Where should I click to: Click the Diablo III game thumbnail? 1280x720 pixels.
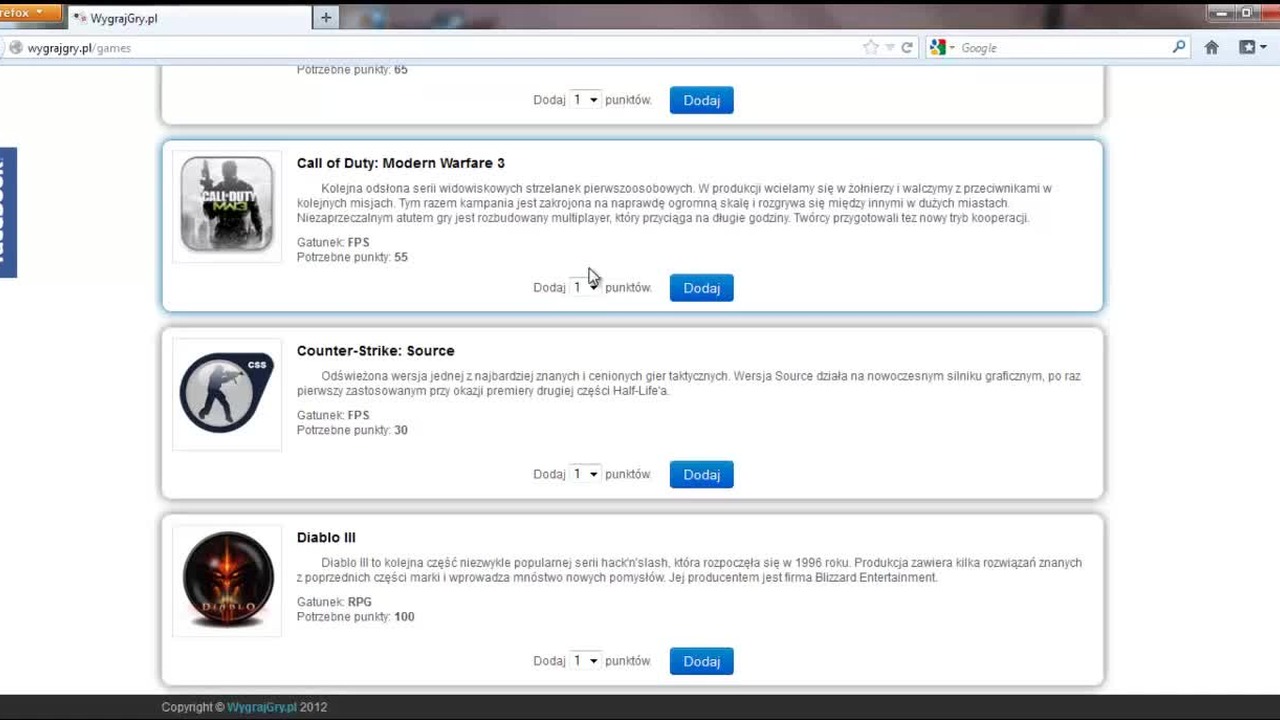pos(227,580)
